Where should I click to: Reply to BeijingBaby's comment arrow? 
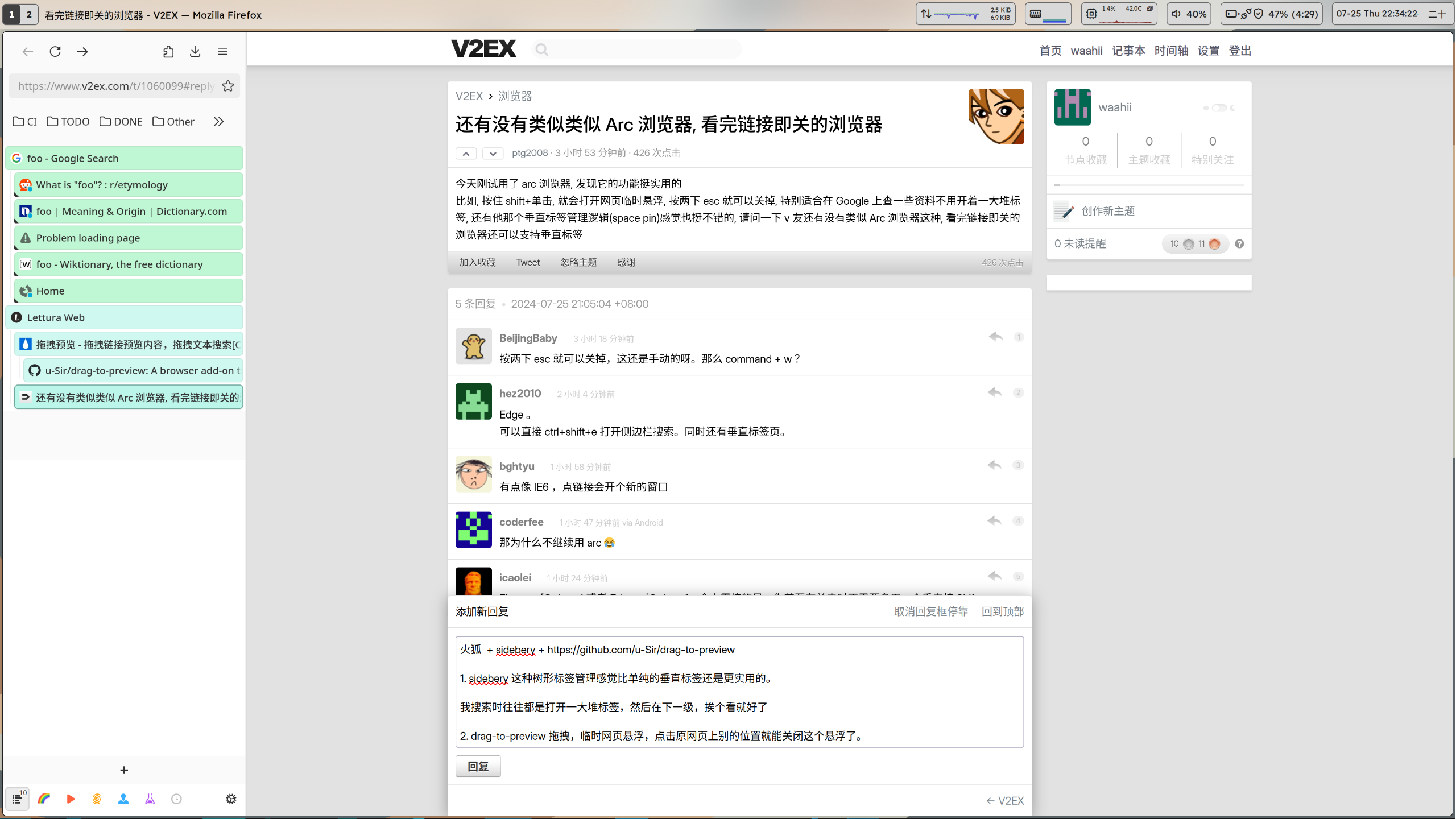(995, 337)
